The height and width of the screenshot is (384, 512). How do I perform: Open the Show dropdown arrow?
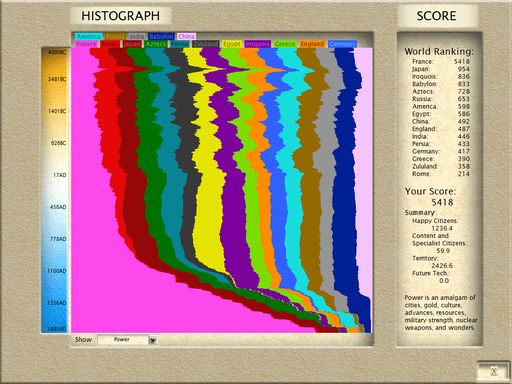(153, 340)
